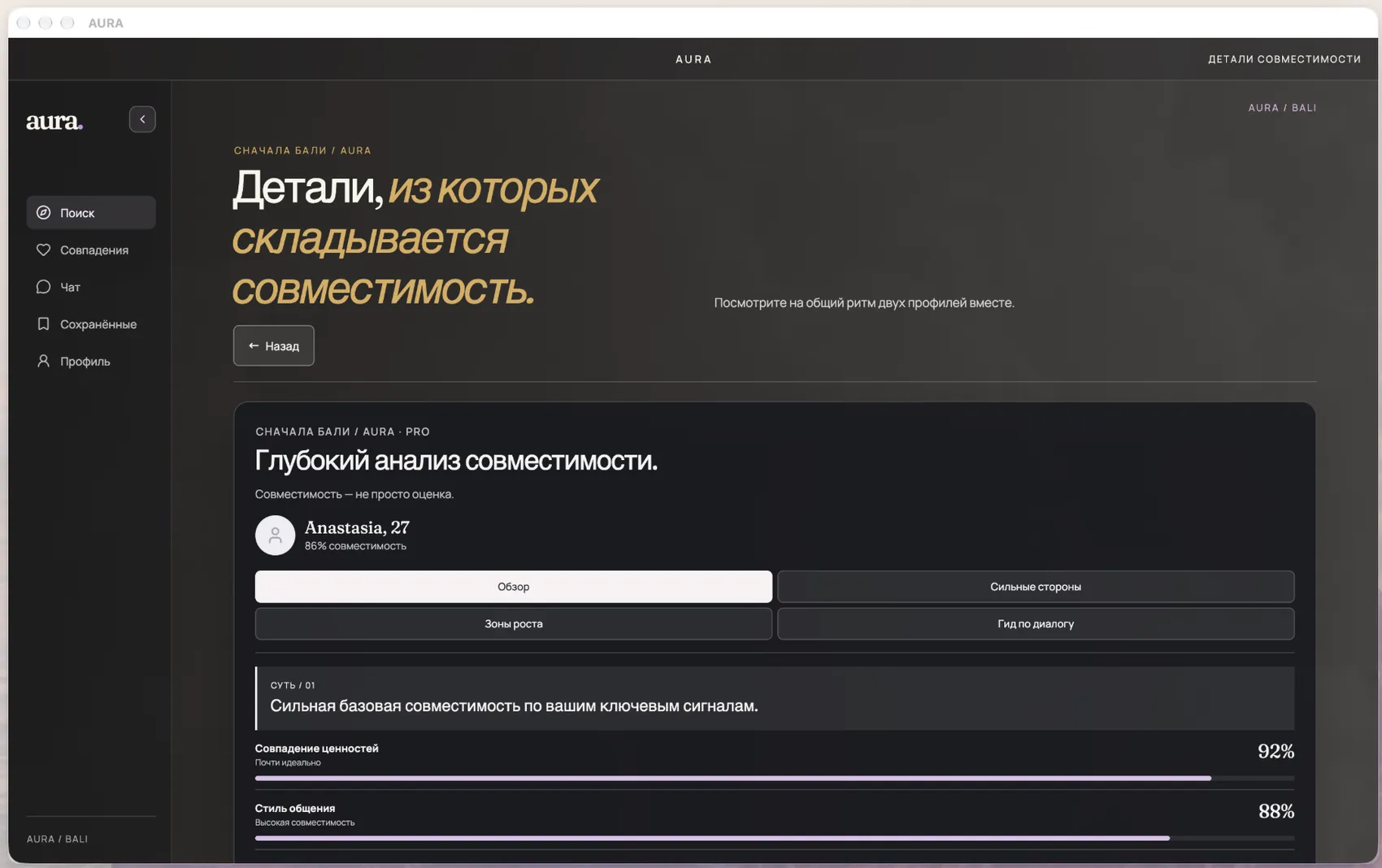
Task: Click the 86% совместимость label
Action: (x=355, y=546)
